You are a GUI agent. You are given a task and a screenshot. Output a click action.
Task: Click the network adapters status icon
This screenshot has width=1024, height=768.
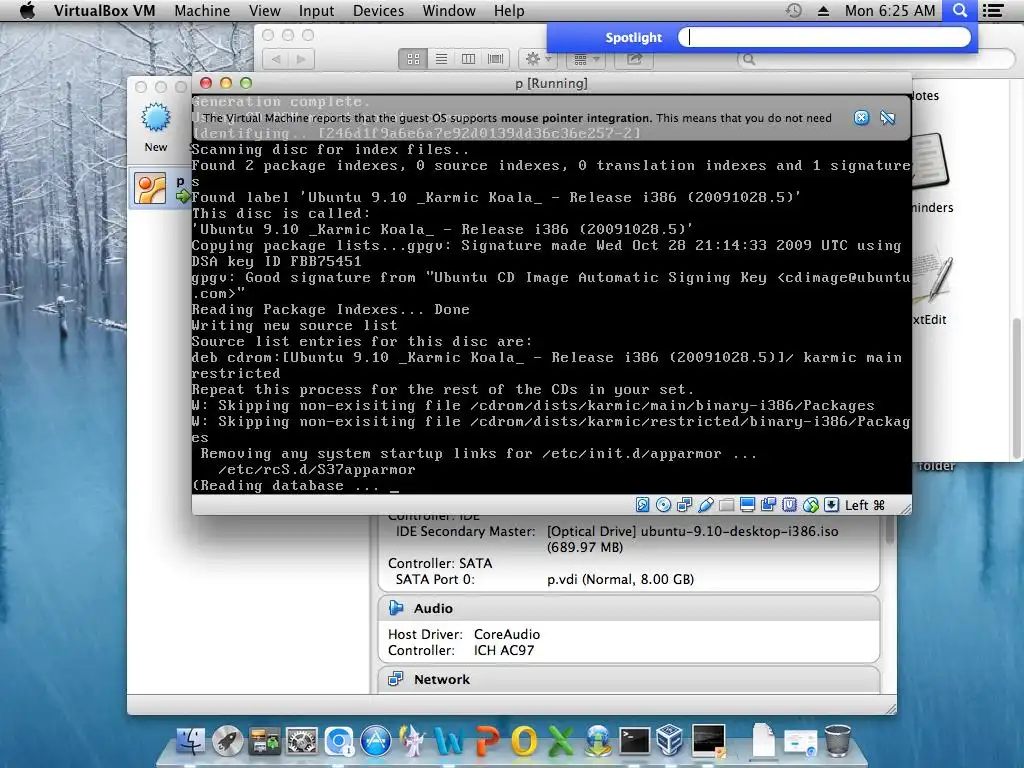(684, 505)
